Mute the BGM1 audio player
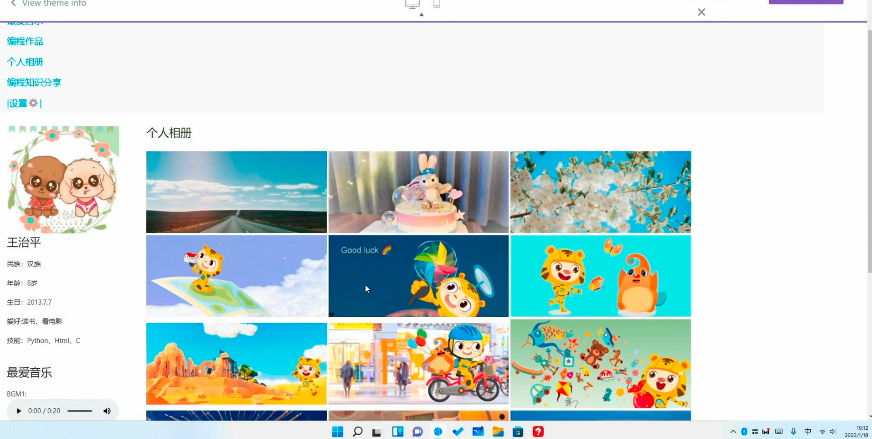Viewport: 872px width, 439px height. point(107,411)
